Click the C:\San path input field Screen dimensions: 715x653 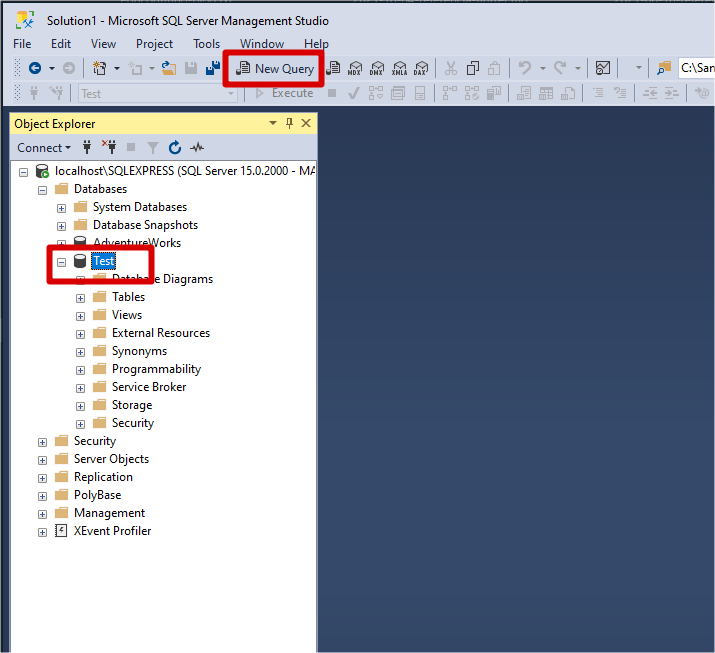pyautogui.click(x=696, y=68)
